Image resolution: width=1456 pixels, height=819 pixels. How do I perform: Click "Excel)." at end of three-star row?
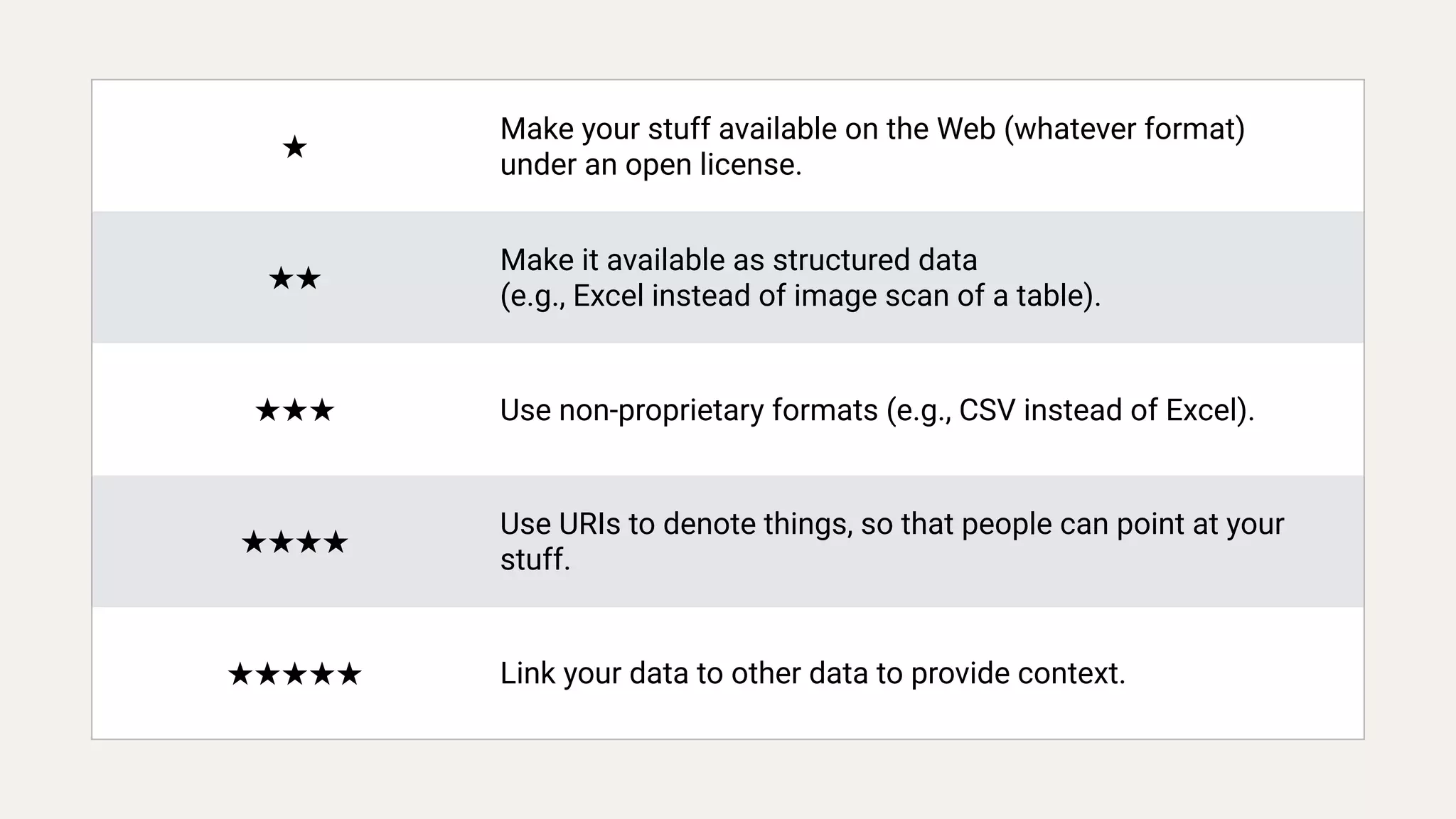point(1210,410)
